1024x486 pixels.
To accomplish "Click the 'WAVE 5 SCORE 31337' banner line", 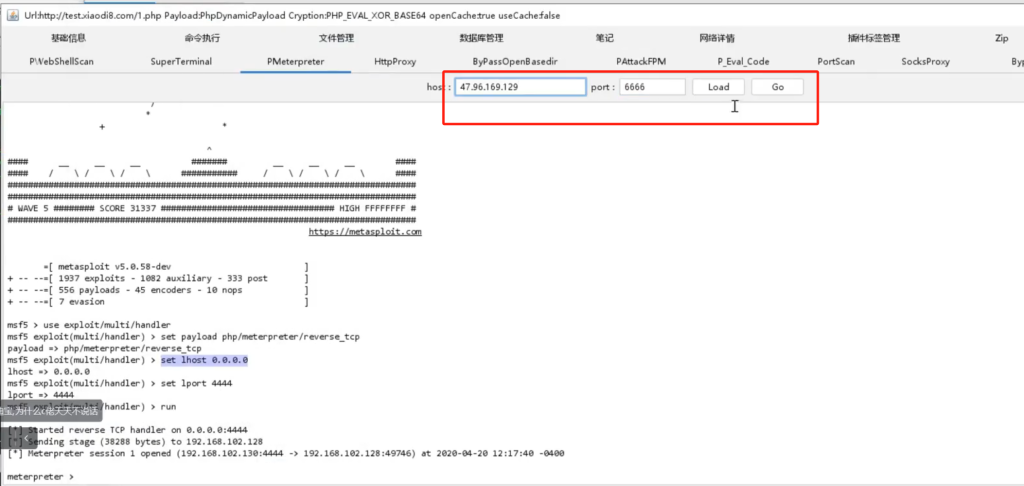I will click(212, 208).
